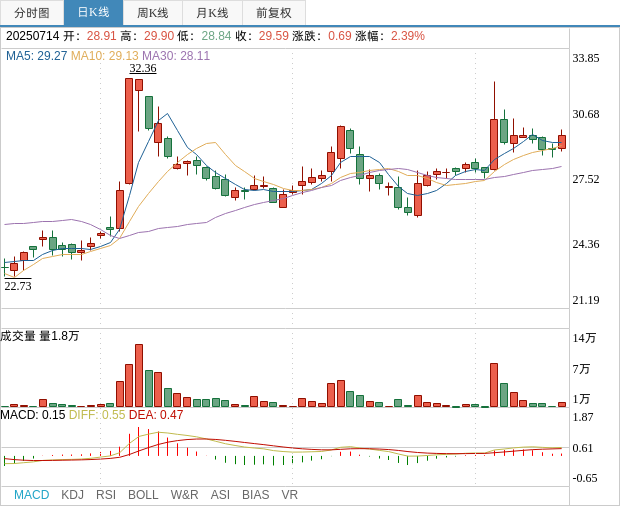This screenshot has width=620, height=506.
Task: Click the 27.52 price axis label
Action: pyautogui.click(x=586, y=179)
